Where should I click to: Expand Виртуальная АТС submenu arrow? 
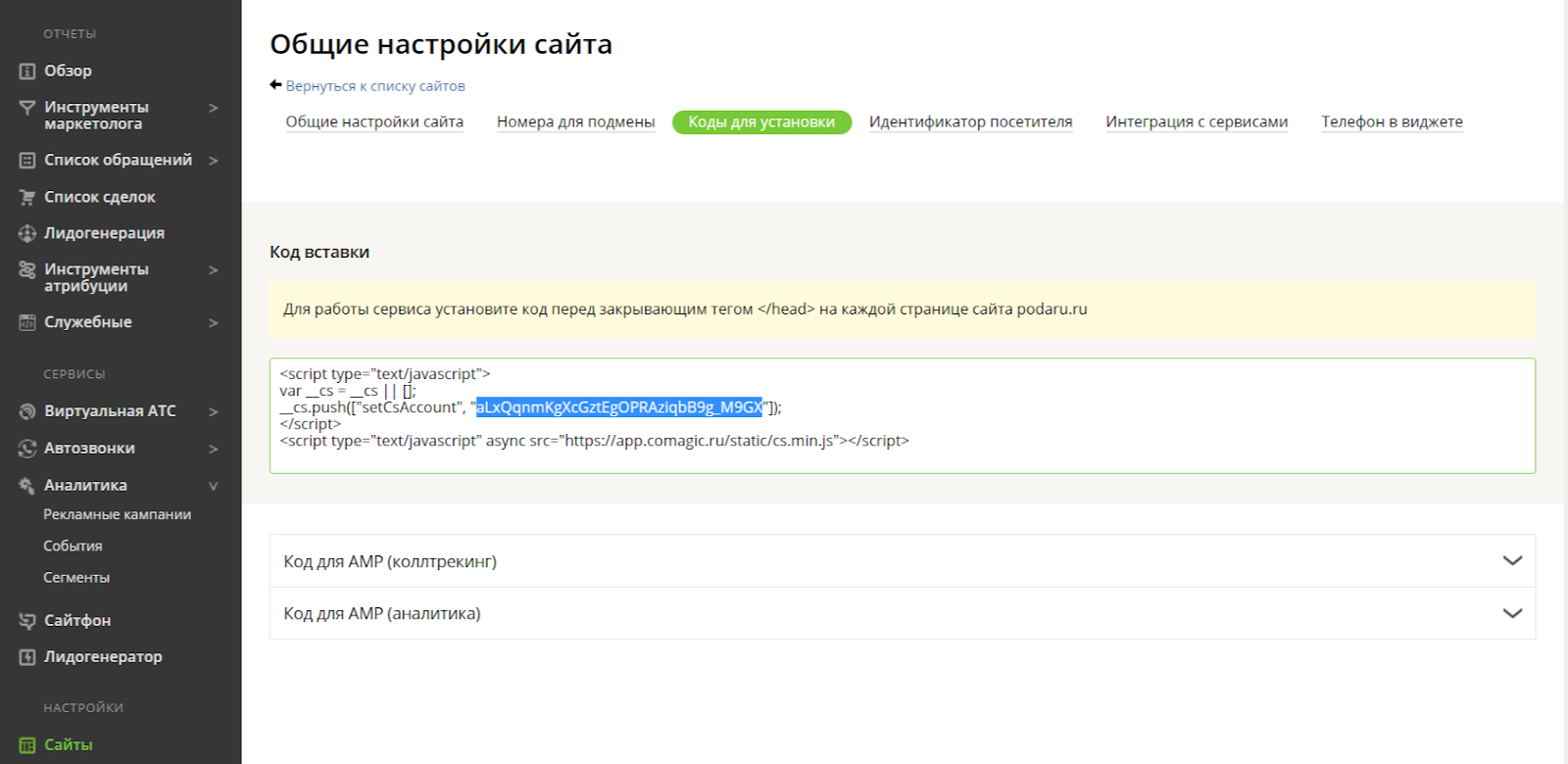214,412
